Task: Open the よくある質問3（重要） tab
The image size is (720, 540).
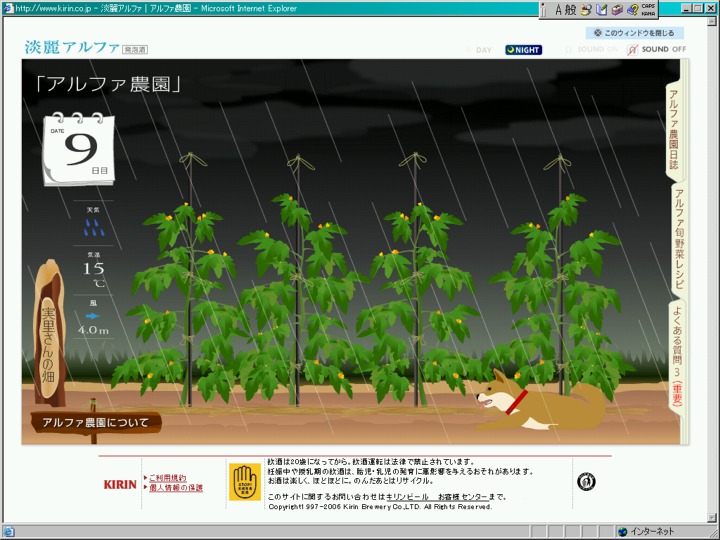Action: [x=677, y=356]
